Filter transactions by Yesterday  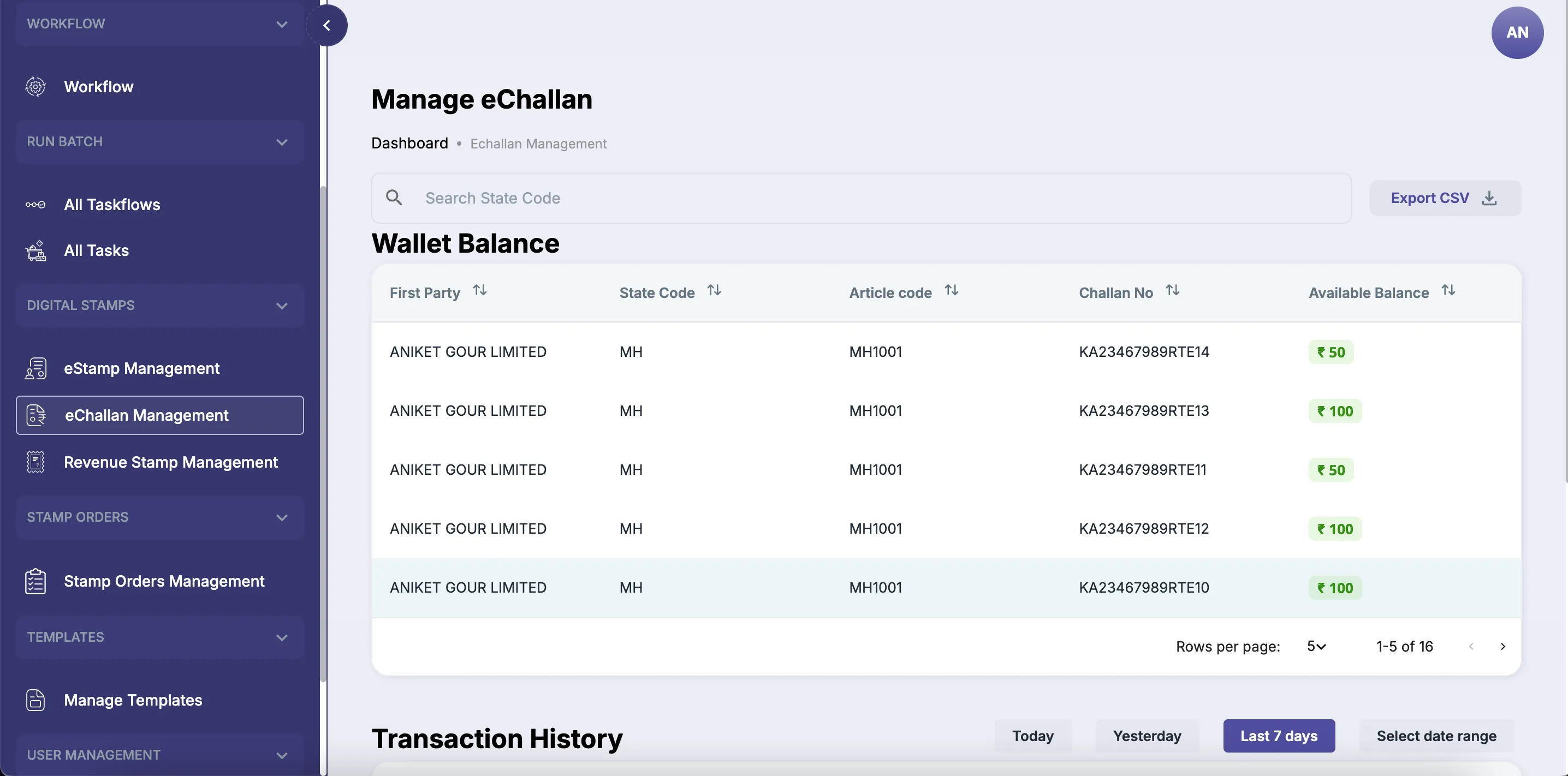pyautogui.click(x=1147, y=736)
